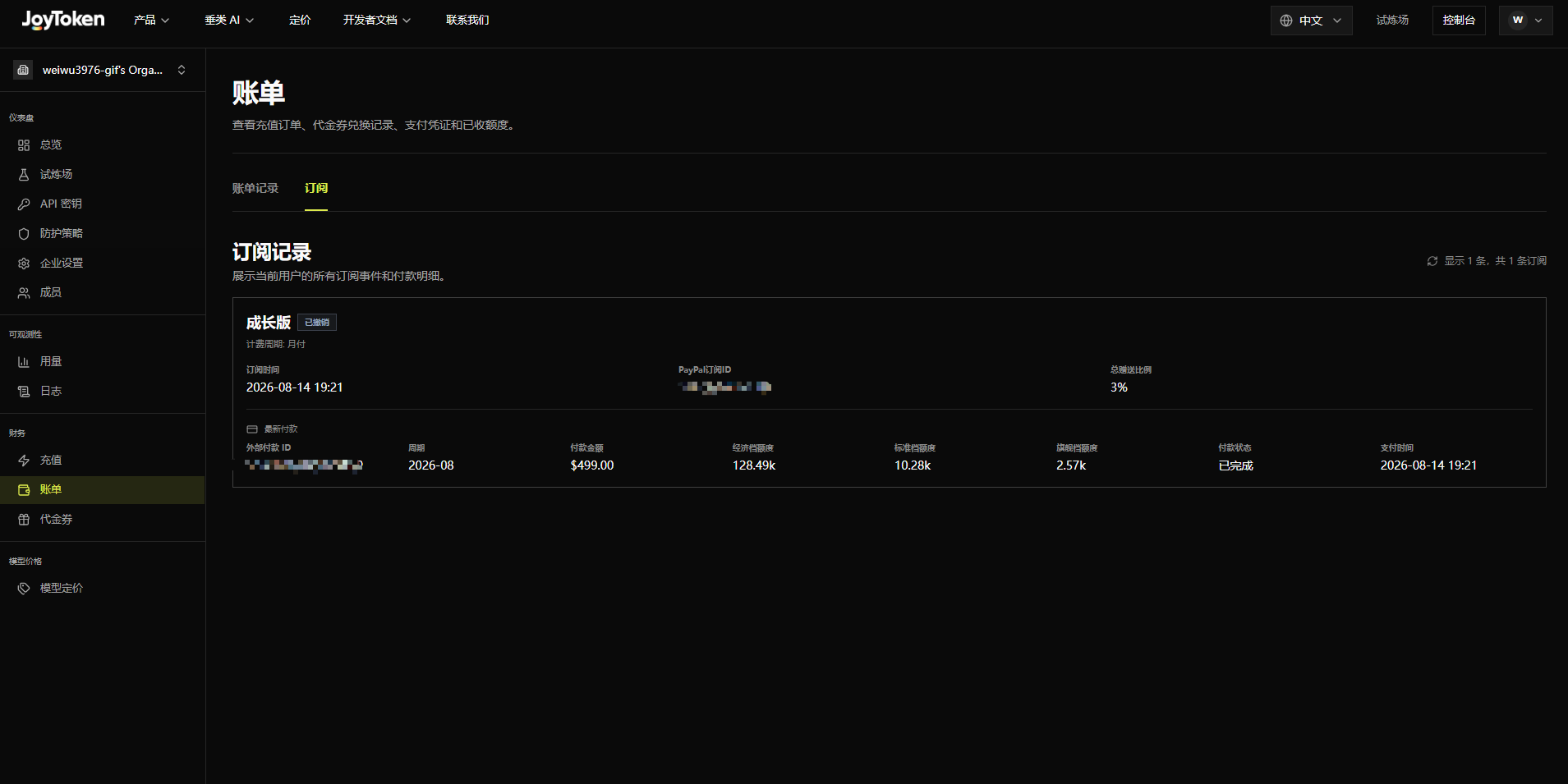Open the 总览 overview icon in sidebar
Screen dimensions: 1568x784
pyautogui.click(x=24, y=145)
